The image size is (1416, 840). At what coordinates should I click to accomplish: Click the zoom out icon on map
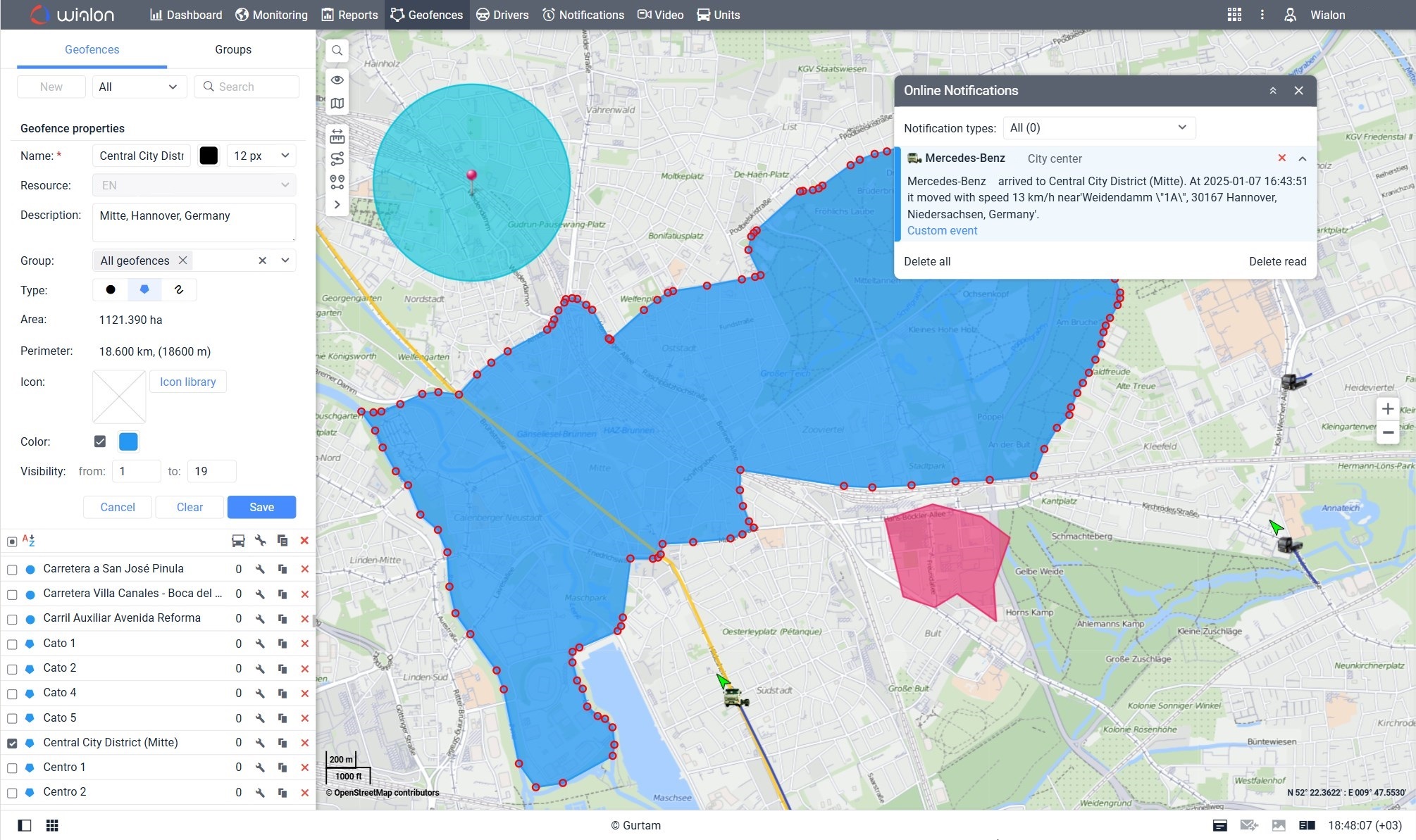point(1388,430)
